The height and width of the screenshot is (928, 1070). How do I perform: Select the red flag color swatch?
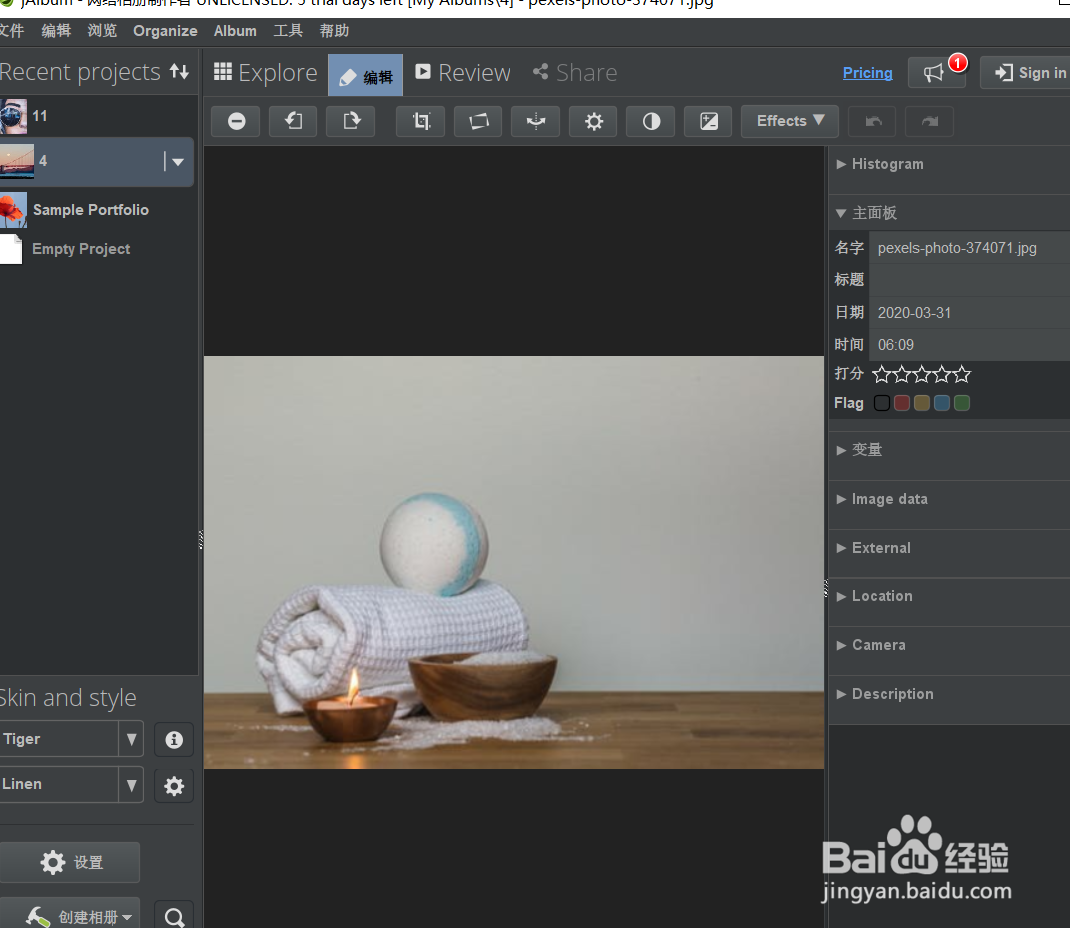(902, 403)
